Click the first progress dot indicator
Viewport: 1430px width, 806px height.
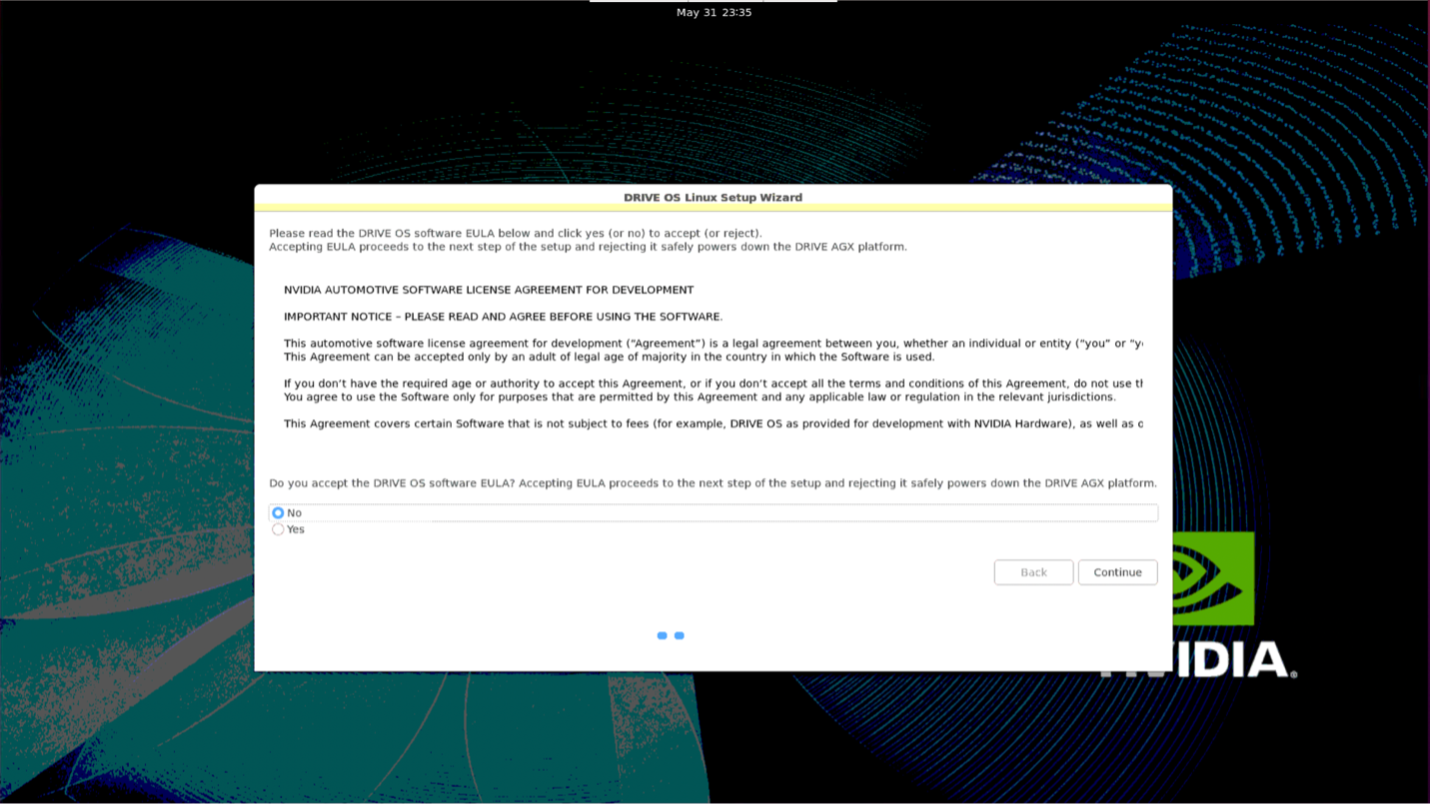[x=662, y=636]
